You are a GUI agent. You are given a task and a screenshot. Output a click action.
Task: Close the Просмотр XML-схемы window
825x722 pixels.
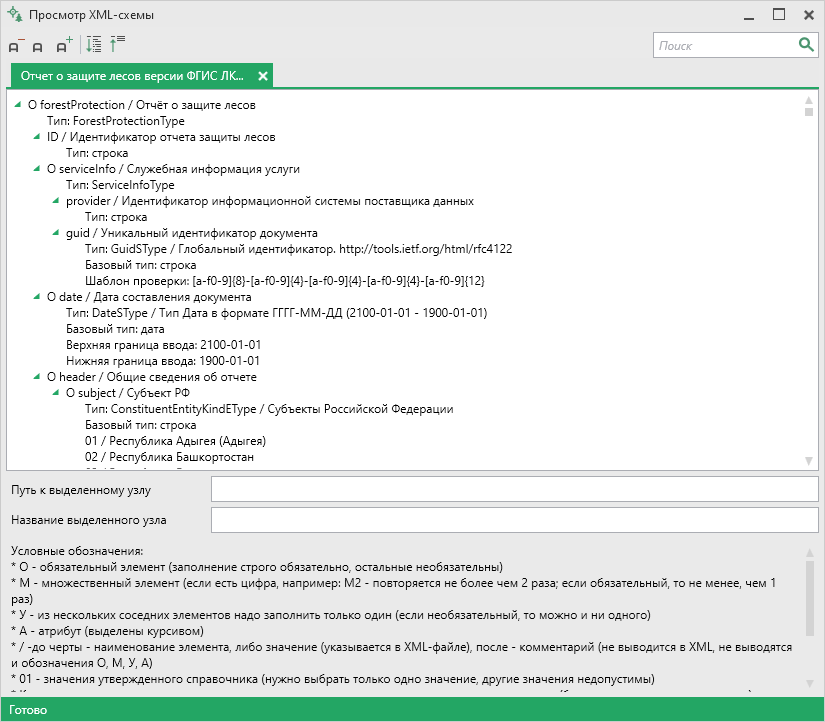[x=809, y=15]
